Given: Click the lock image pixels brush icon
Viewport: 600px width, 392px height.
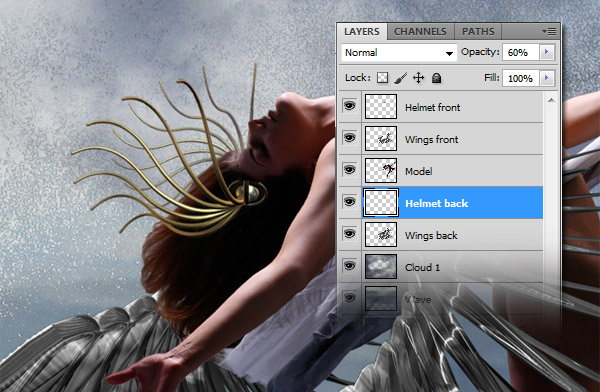Looking at the screenshot, I should point(400,78).
